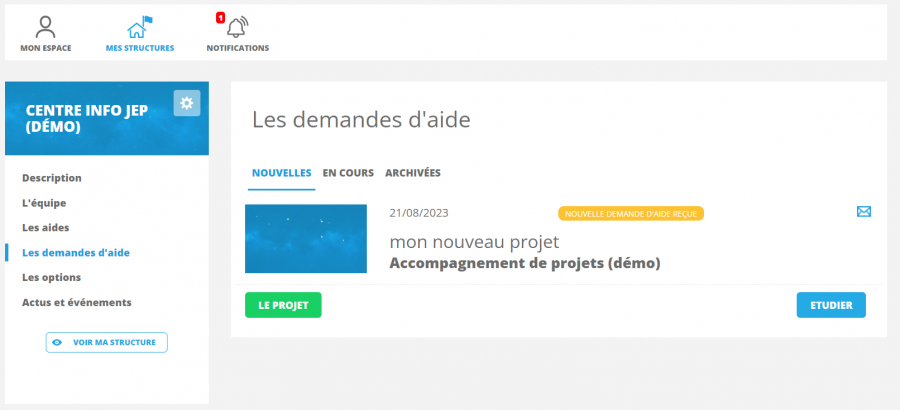Switch to the En cours tab

coord(348,173)
